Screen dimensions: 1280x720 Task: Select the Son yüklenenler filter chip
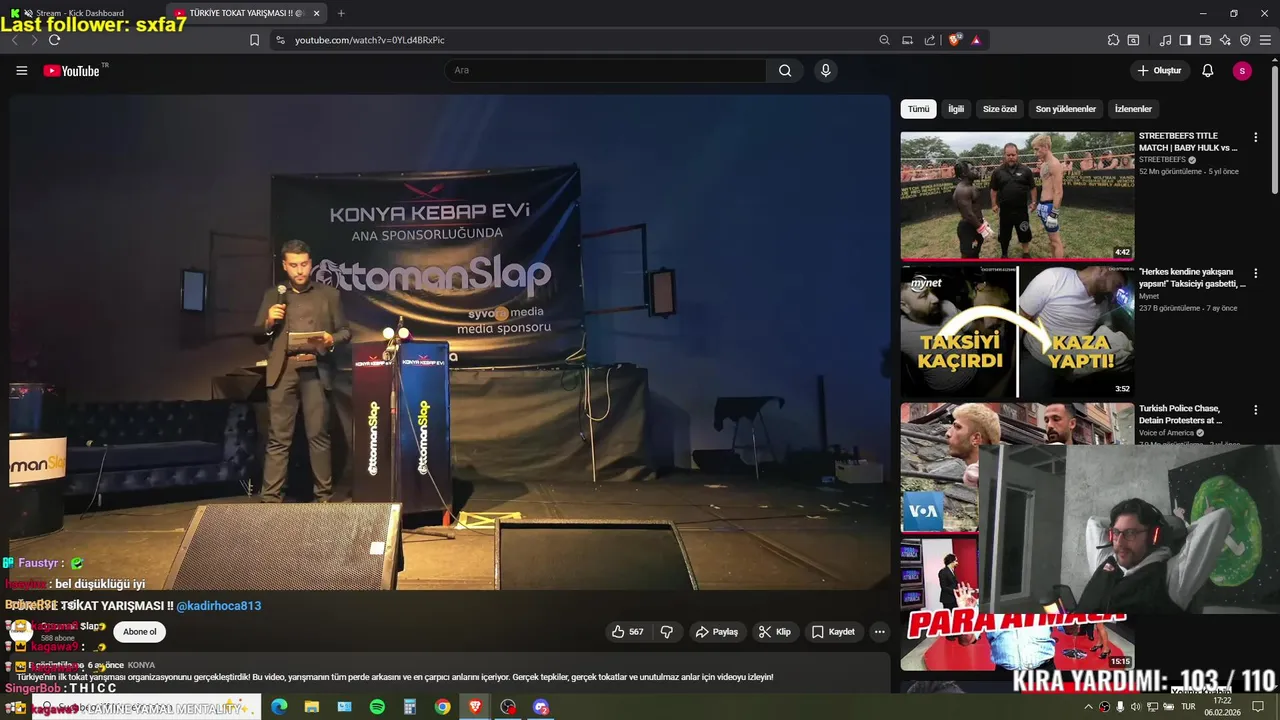coord(1065,109)
